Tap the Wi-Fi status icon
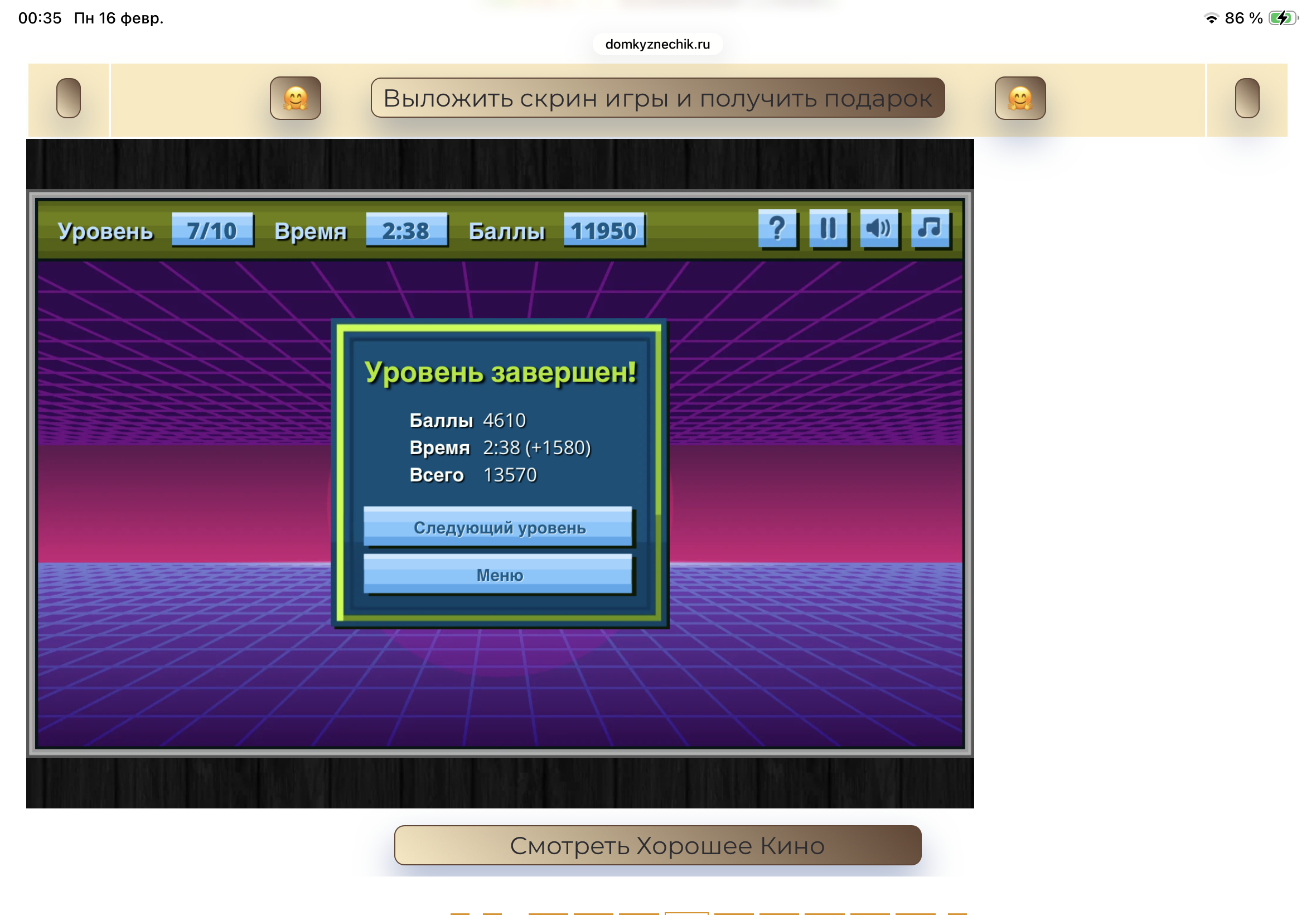1316x915 pixels. [x=1211, y=18]
